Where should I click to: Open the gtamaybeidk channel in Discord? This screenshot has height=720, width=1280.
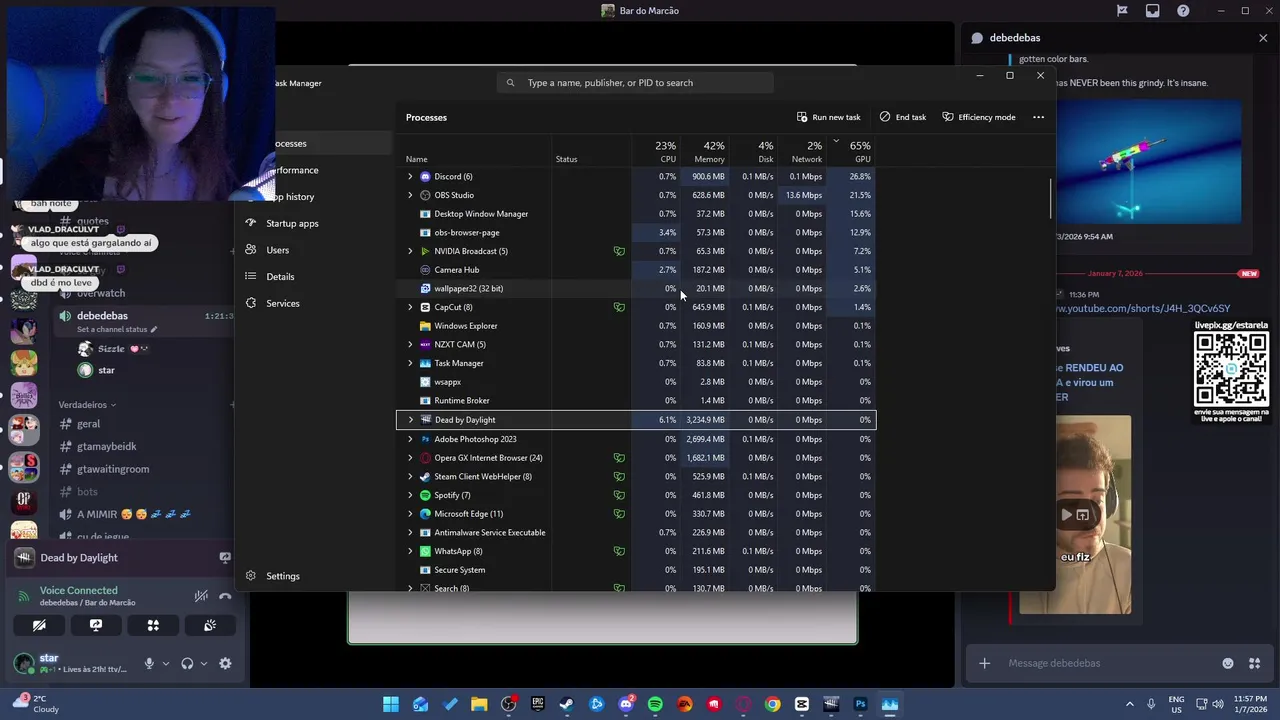coord(106,446)
